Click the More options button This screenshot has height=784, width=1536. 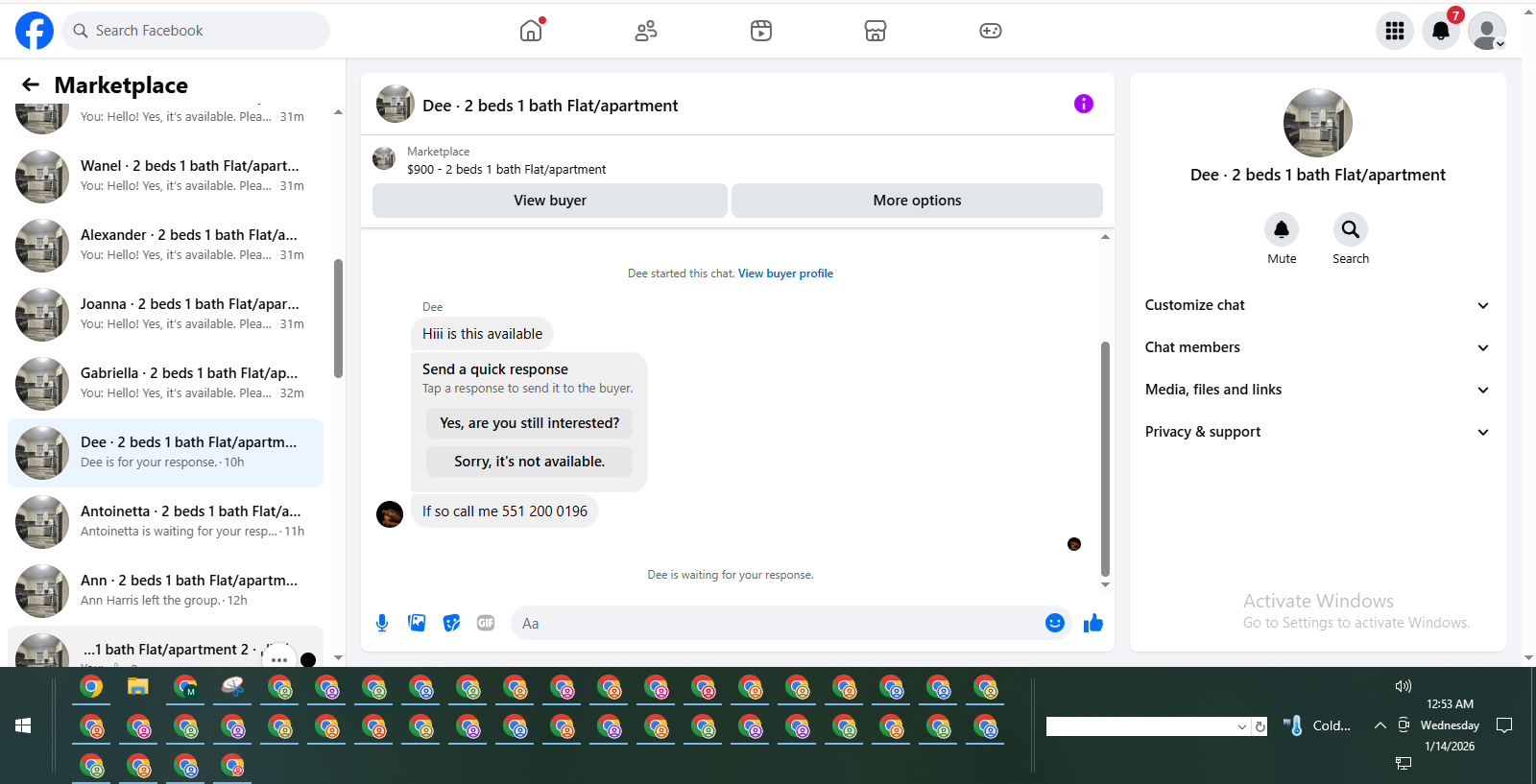917,201
